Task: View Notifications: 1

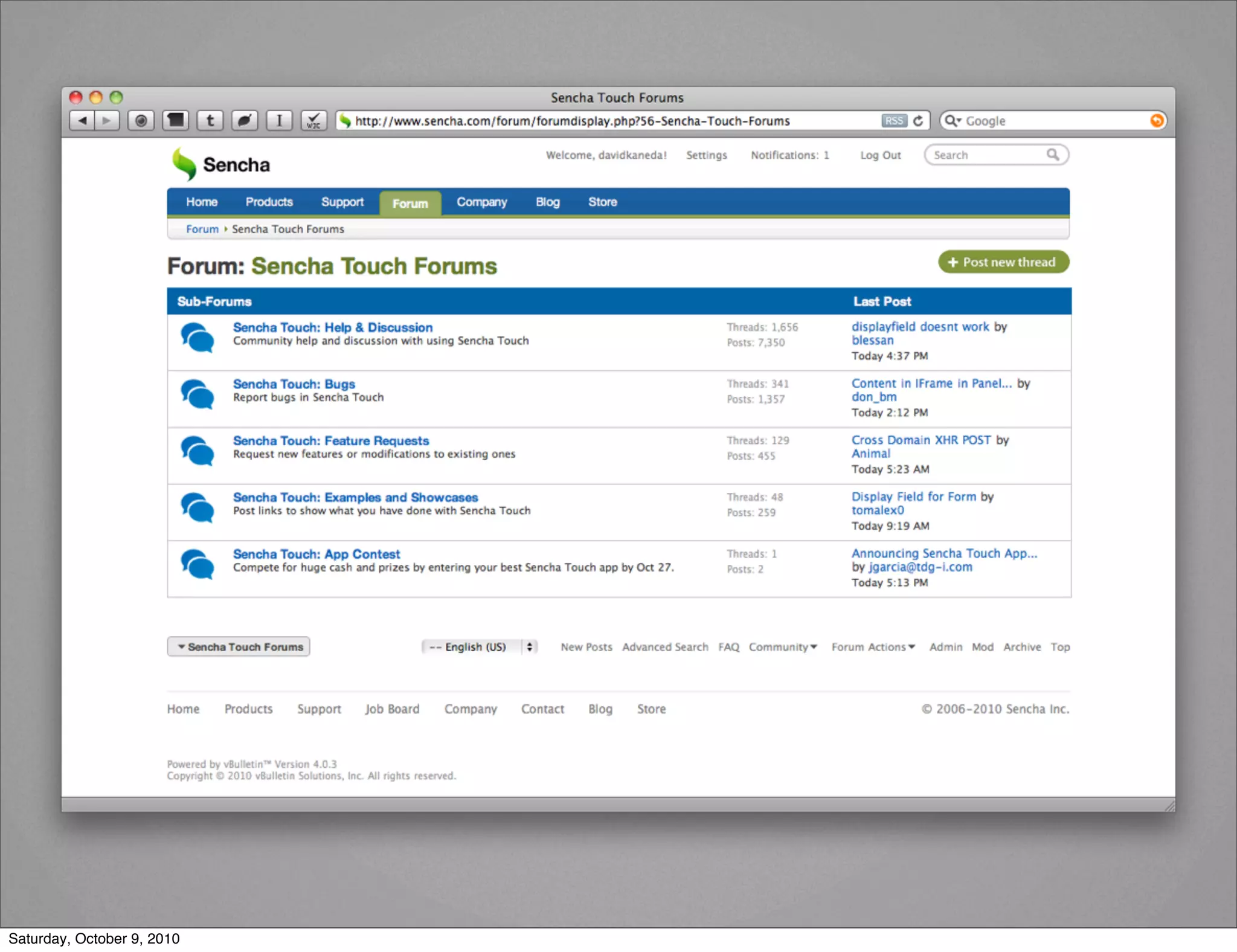Action: point(790,155)
